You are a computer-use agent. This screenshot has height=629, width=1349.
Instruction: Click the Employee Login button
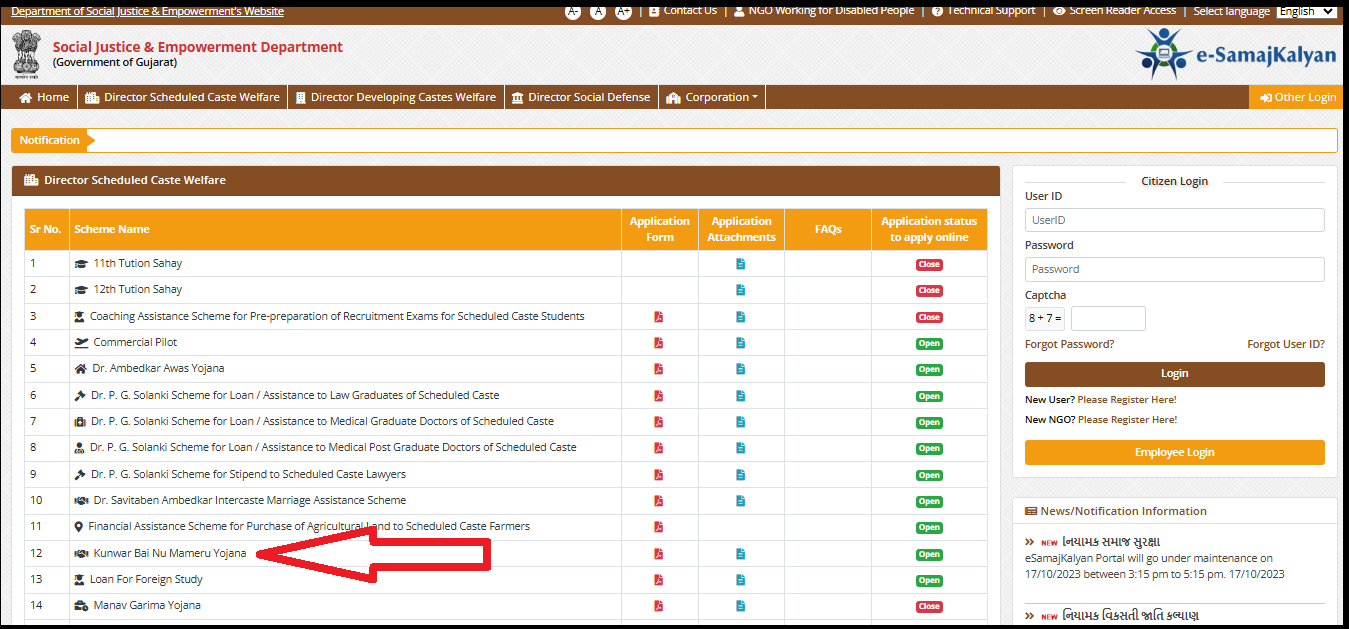pos(1175,452)
